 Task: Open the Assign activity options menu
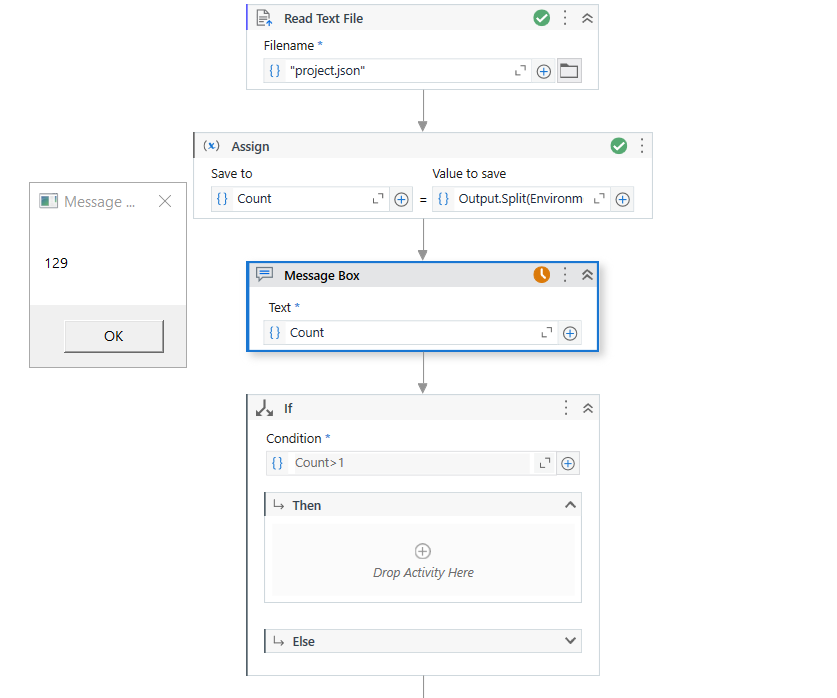[642, 146]
